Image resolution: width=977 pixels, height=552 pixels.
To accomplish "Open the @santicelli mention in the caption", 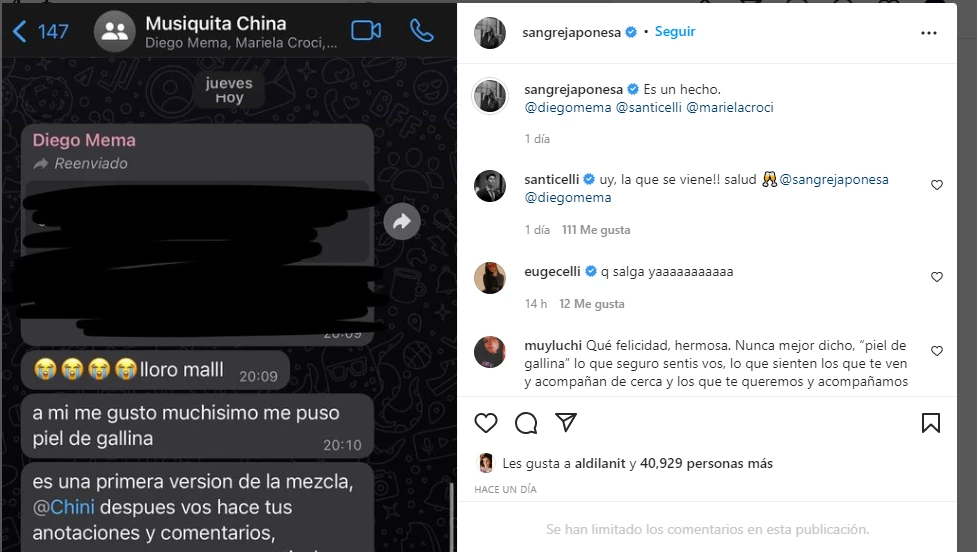I will tap(649, 107).
